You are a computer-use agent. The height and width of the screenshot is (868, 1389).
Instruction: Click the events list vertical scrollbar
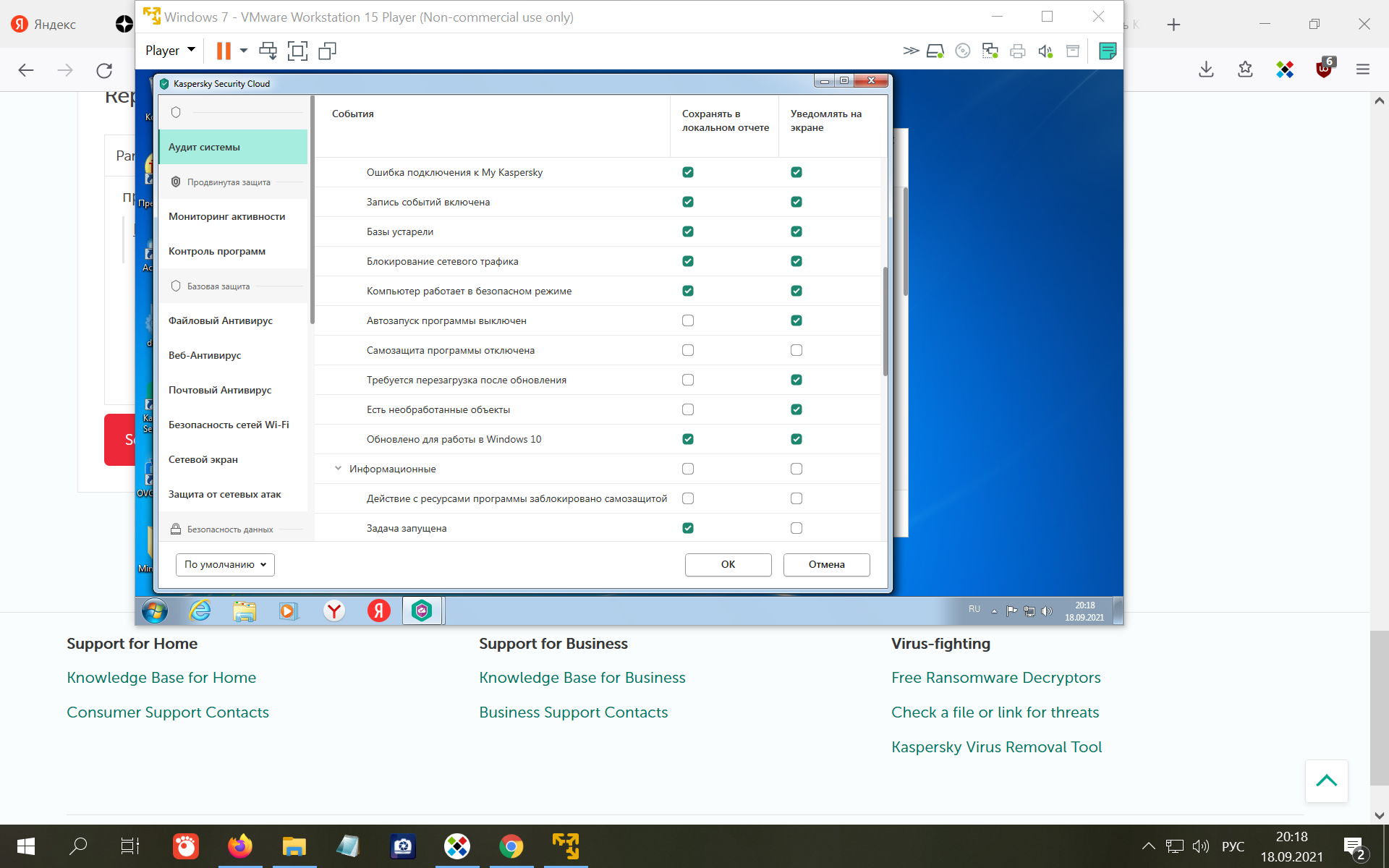coord(885,322)
